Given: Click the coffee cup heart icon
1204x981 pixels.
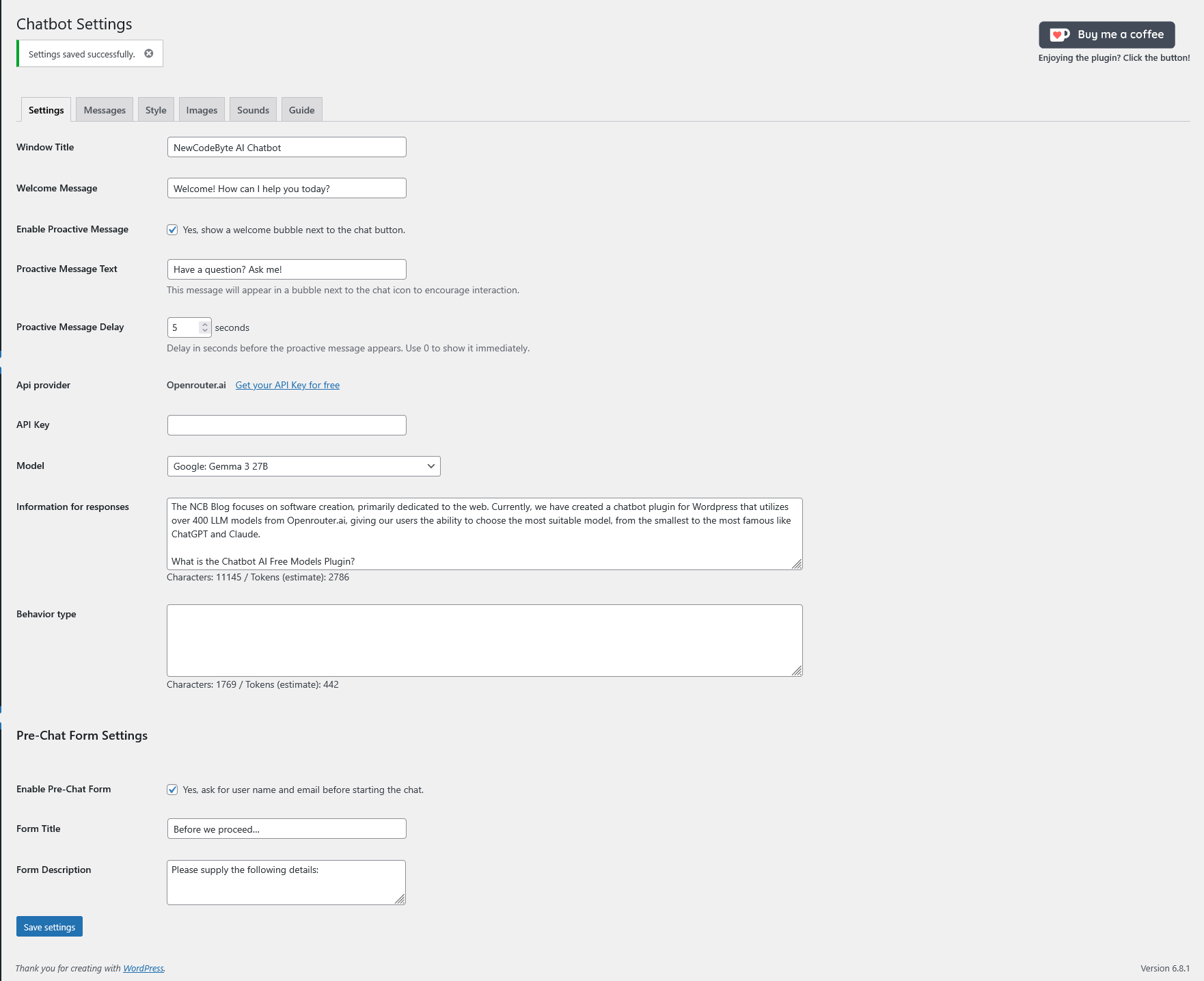Looking at the screenshot, I should pyautogui.click(x=1059, y=35).
